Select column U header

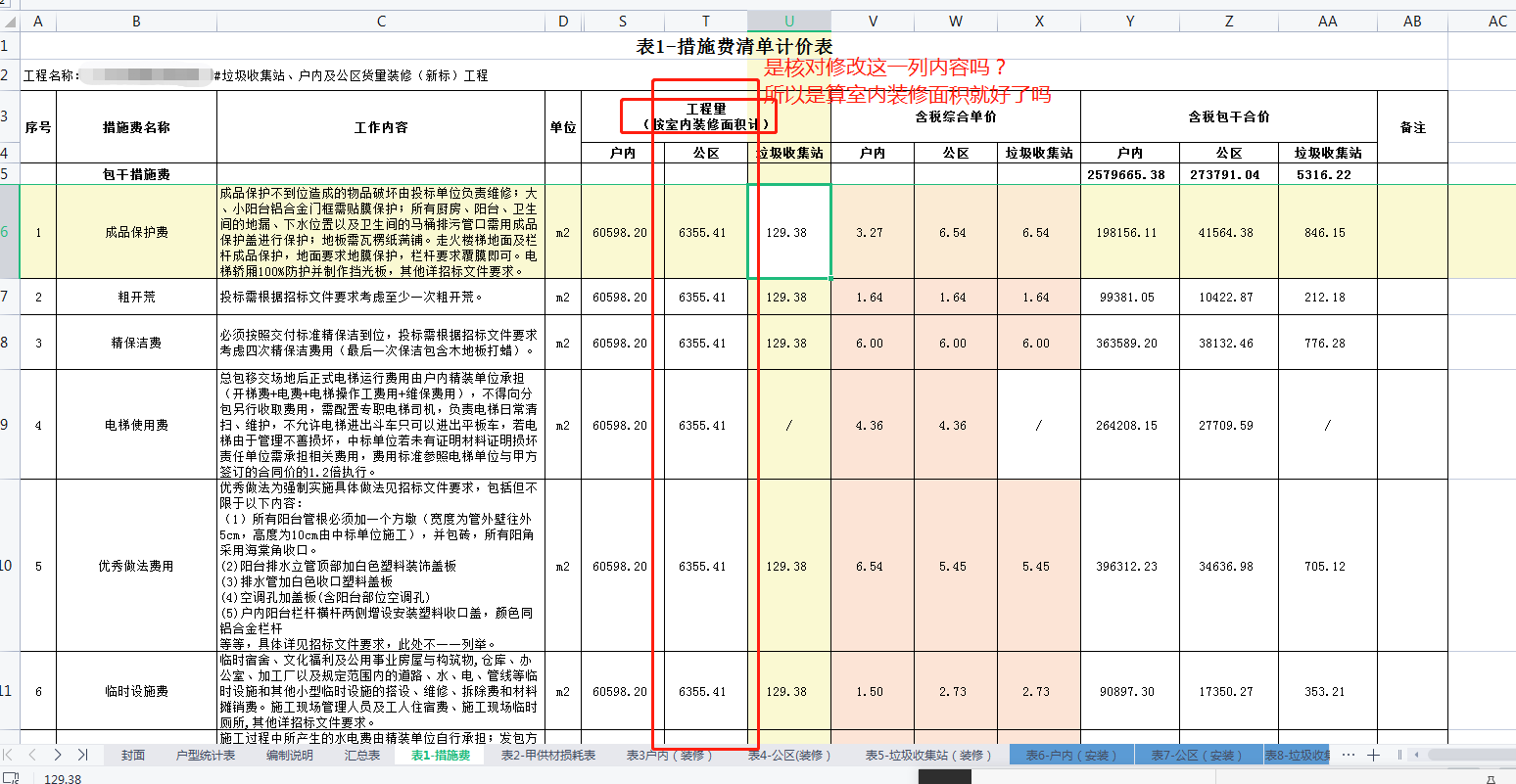(x=789, y=22)
